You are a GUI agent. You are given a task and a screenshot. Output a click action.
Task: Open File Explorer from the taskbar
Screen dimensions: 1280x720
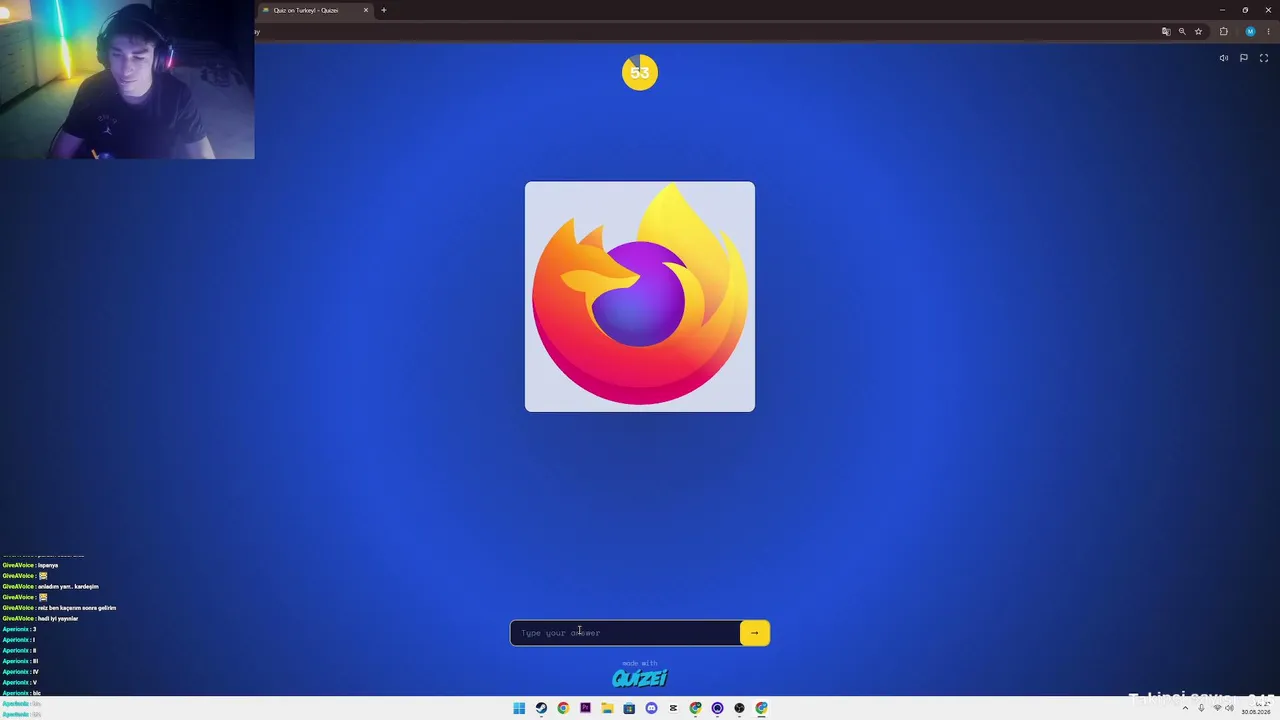pyautogui.click(x=607, y=708)
